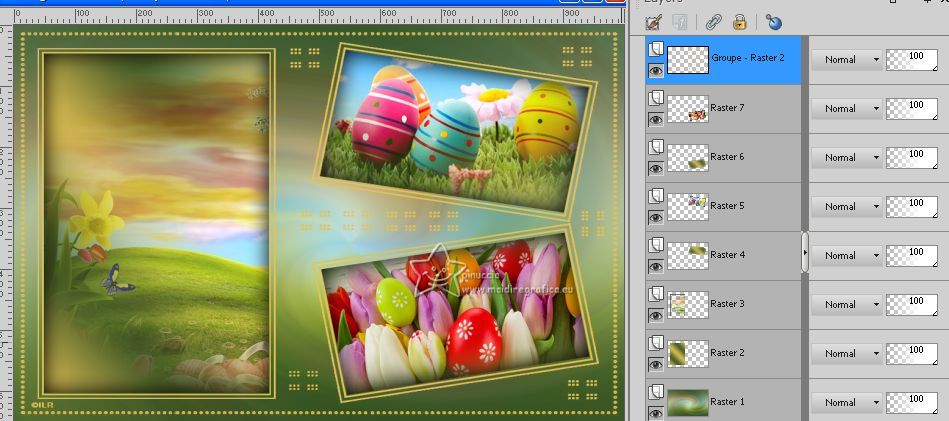Open Raster 5 blend mode dropdown
The image size is (949, 421).
tap(847, 207)
